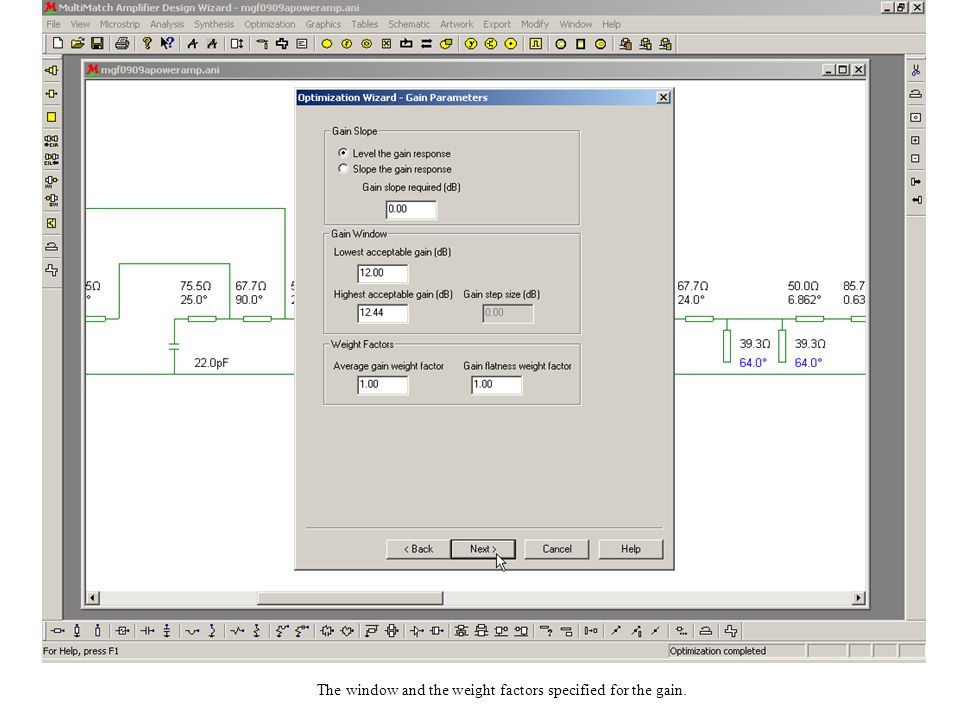Print using the printer toolbar icon
960x720 pixels.
122,43
